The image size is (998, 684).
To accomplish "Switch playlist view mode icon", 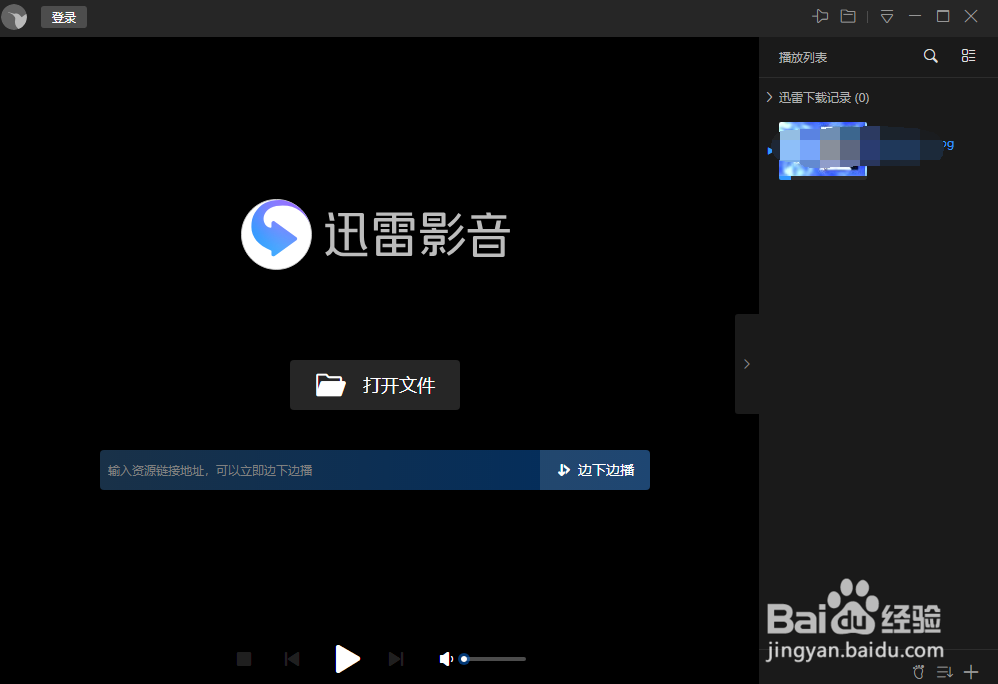I will point(968,56).
